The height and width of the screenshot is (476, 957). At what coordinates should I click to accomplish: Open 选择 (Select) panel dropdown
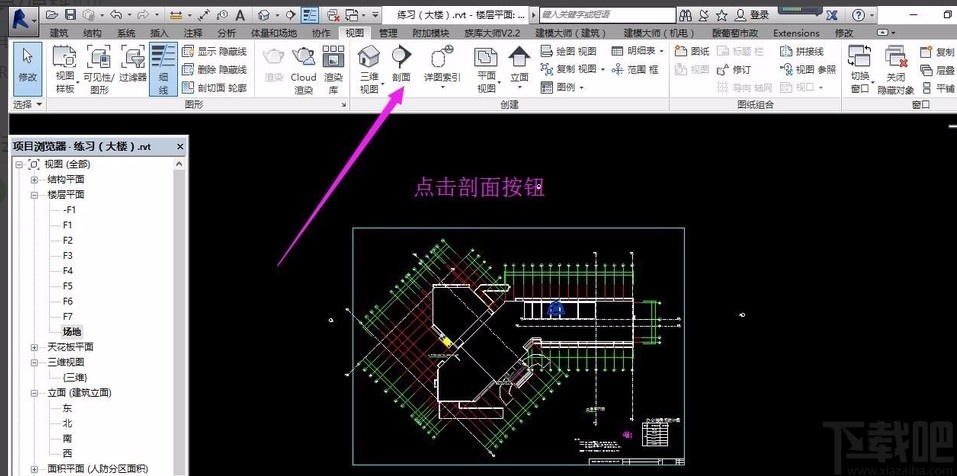(27, 104)
